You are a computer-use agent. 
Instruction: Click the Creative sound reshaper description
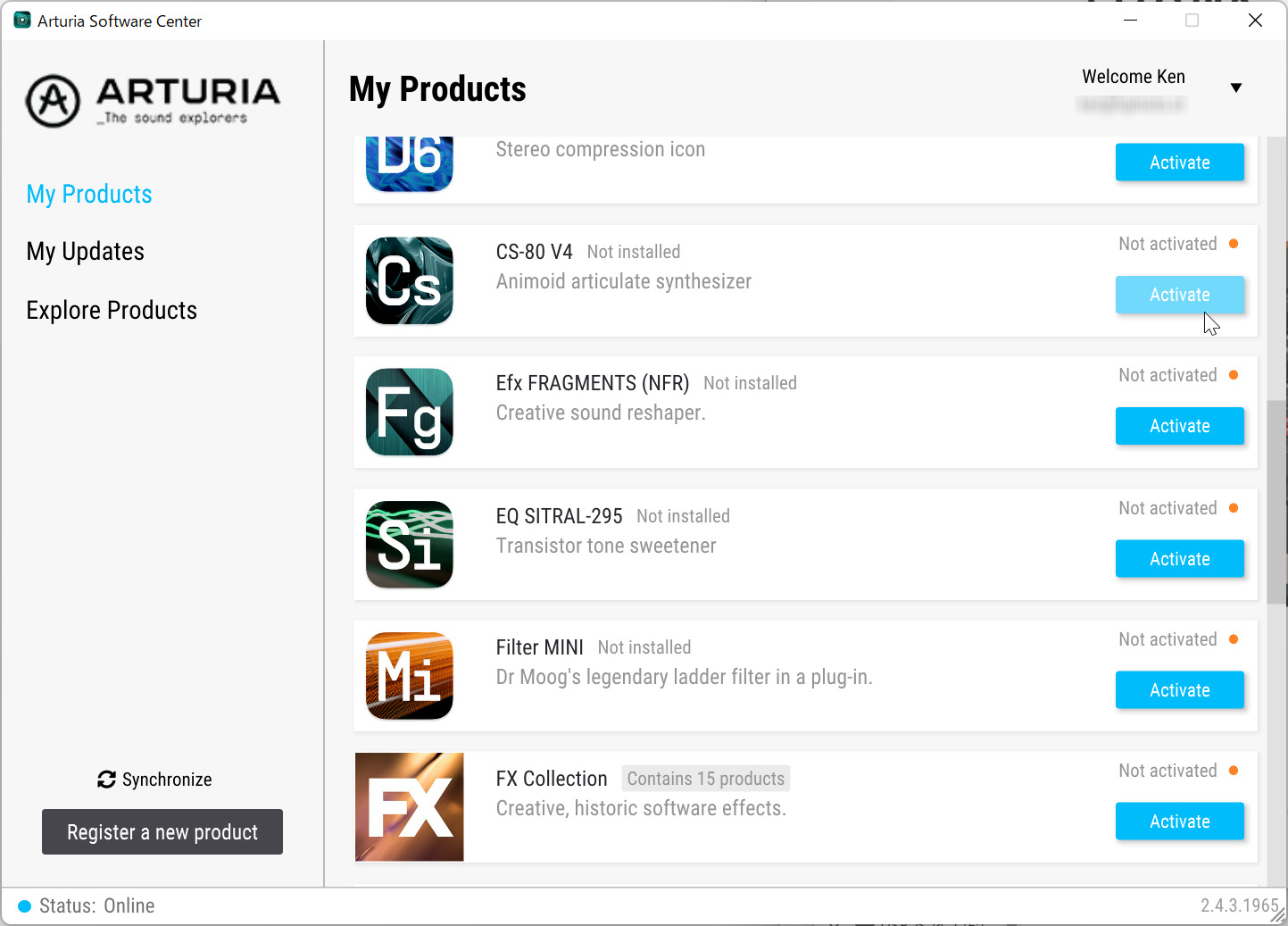[601, 413]
